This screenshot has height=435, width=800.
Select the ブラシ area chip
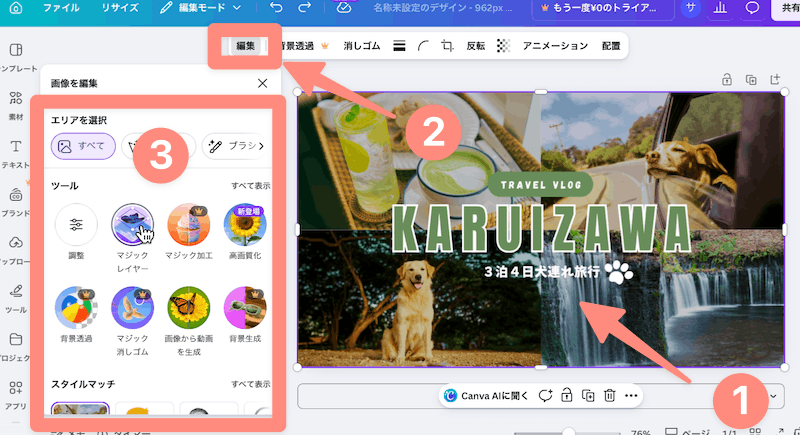coord(233,146)
